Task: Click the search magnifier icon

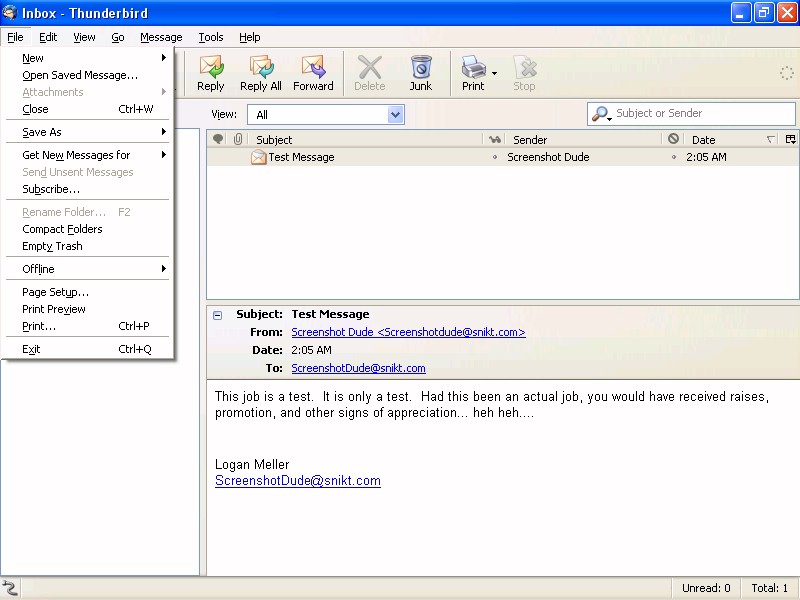Action: 601,114
